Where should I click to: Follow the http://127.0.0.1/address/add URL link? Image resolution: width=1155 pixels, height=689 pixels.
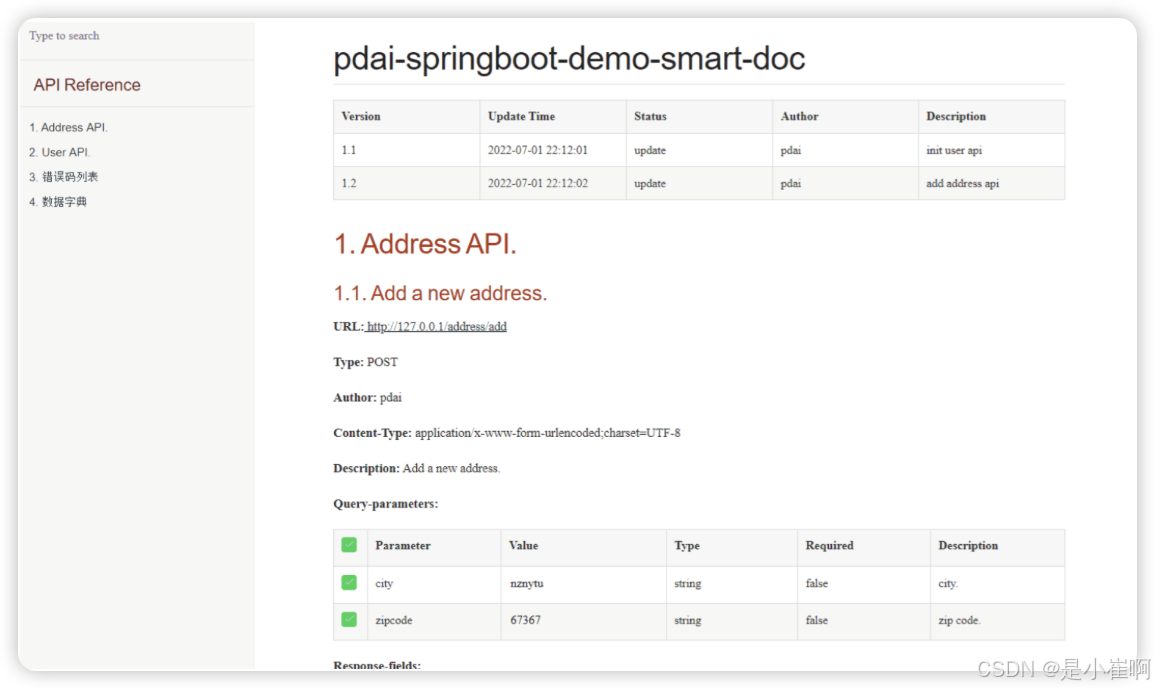(437, 326)
